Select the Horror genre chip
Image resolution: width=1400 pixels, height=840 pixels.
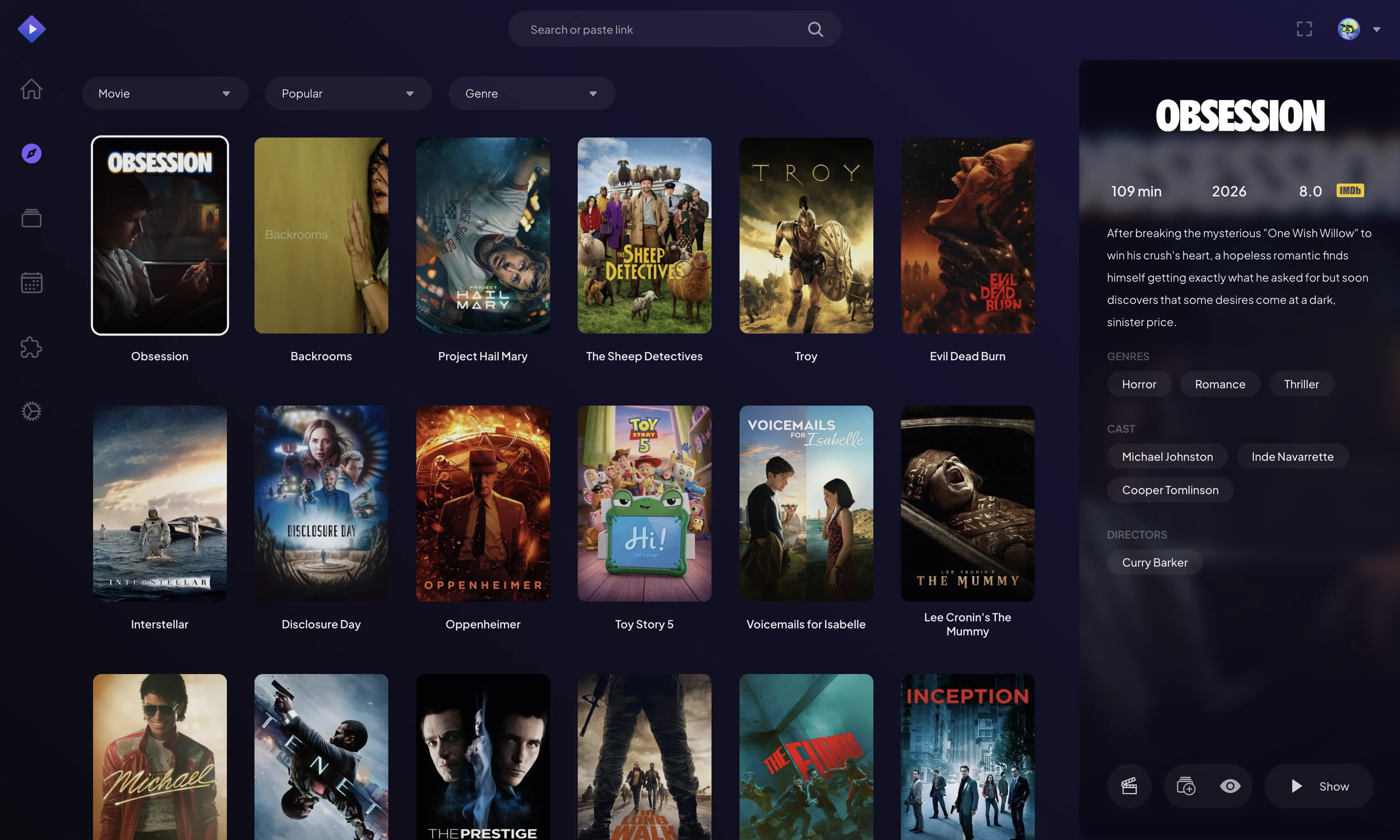[x=1139, y=384]
